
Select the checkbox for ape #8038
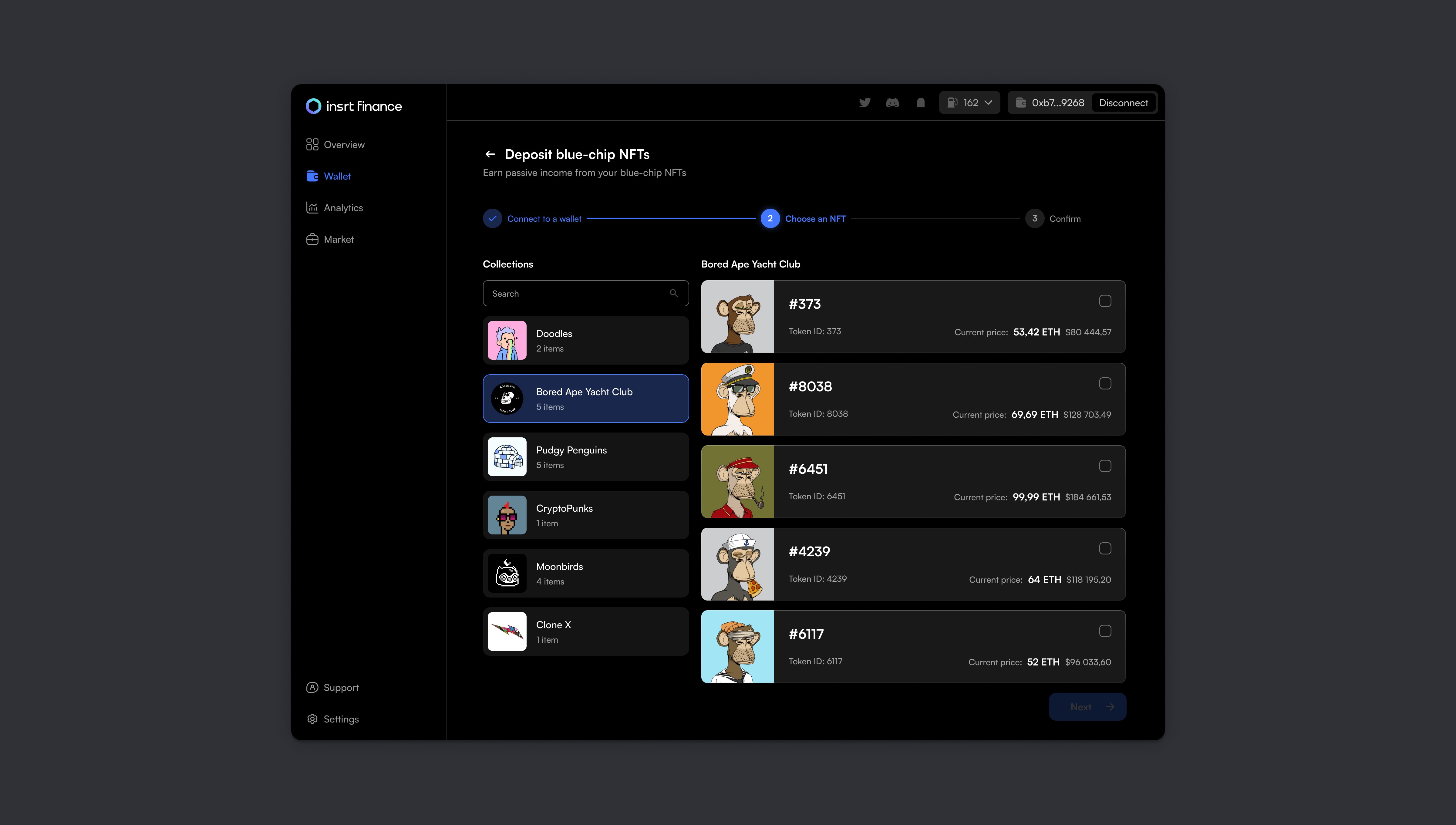click(1105, 384)
